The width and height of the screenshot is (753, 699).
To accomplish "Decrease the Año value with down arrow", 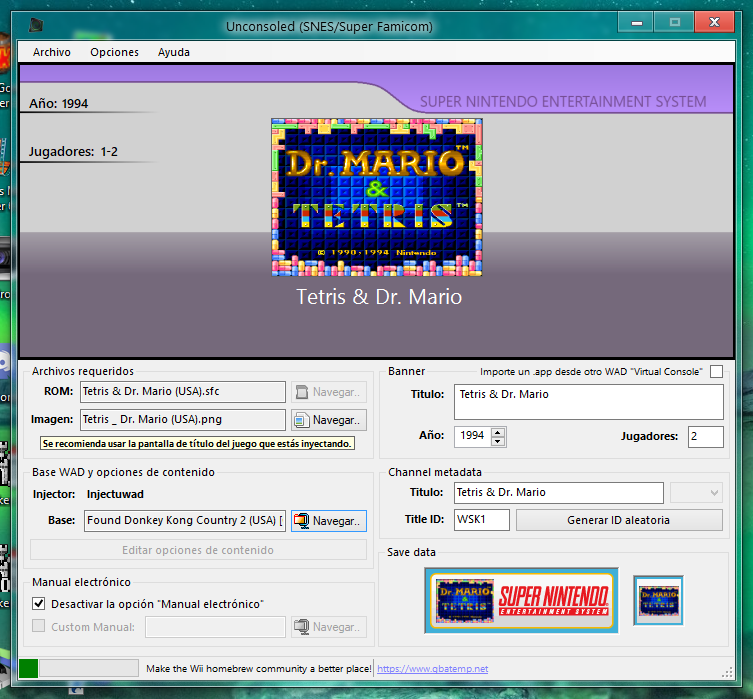I will coord(498,441).
